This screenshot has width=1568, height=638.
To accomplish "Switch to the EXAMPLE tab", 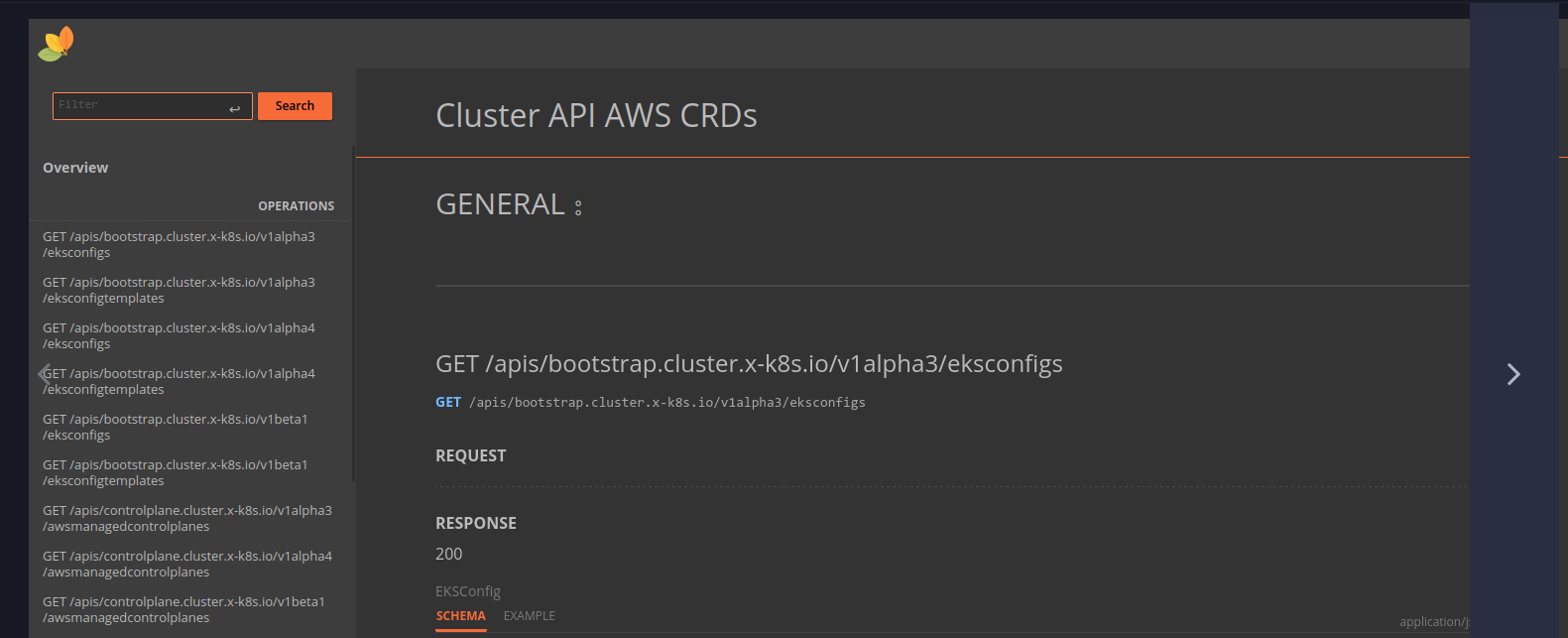I will pos(530,616).
